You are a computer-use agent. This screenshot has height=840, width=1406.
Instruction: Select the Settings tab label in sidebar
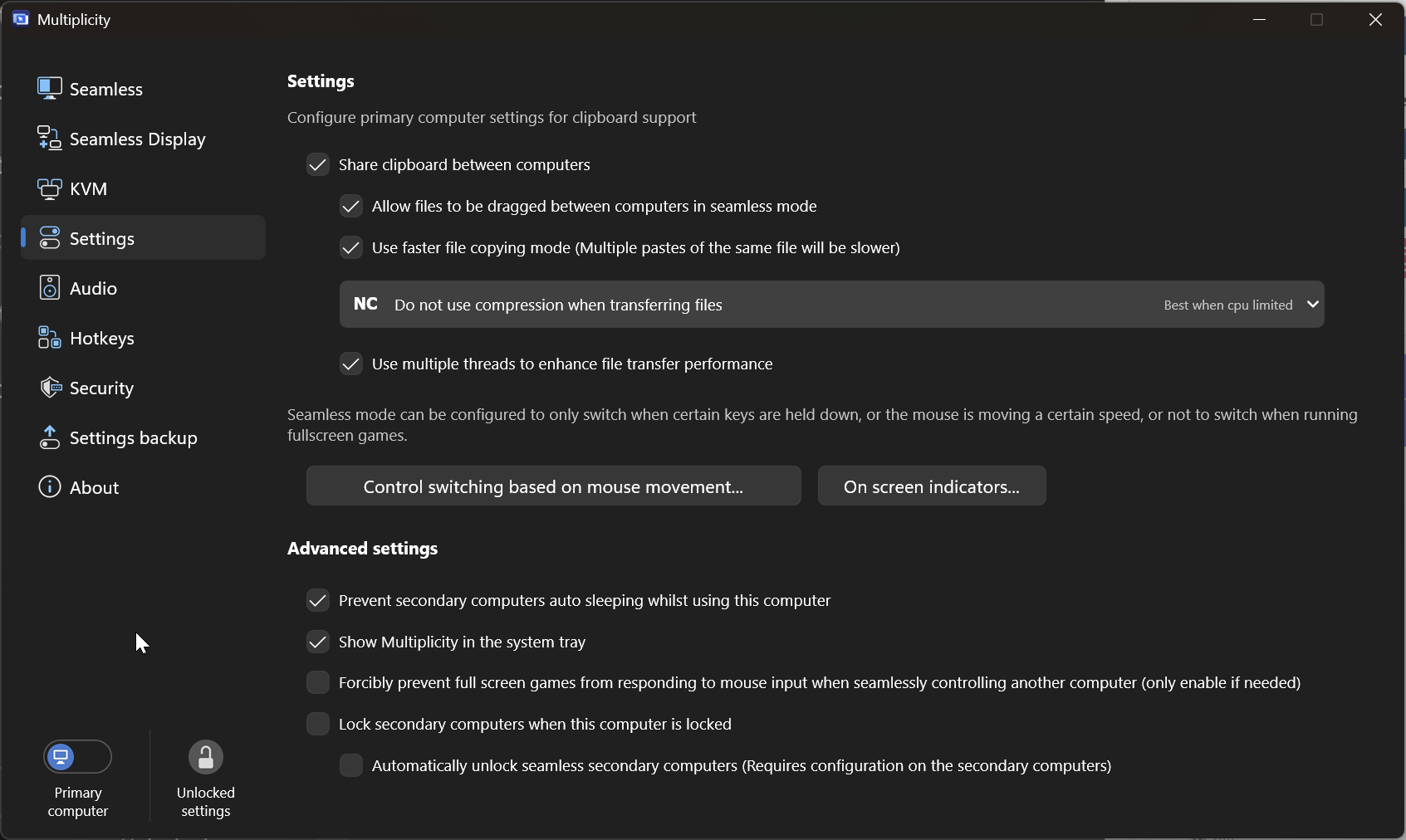[x=102, y=239]
